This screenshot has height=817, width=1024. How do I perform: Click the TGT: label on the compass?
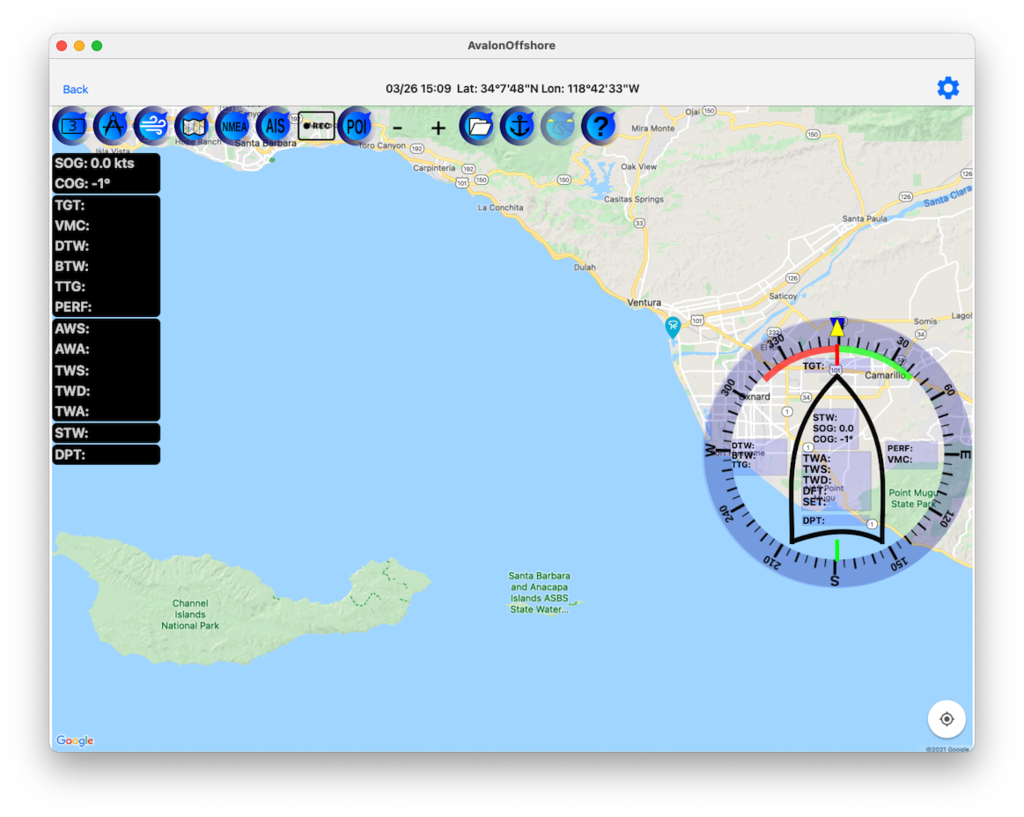pos(813,366)
